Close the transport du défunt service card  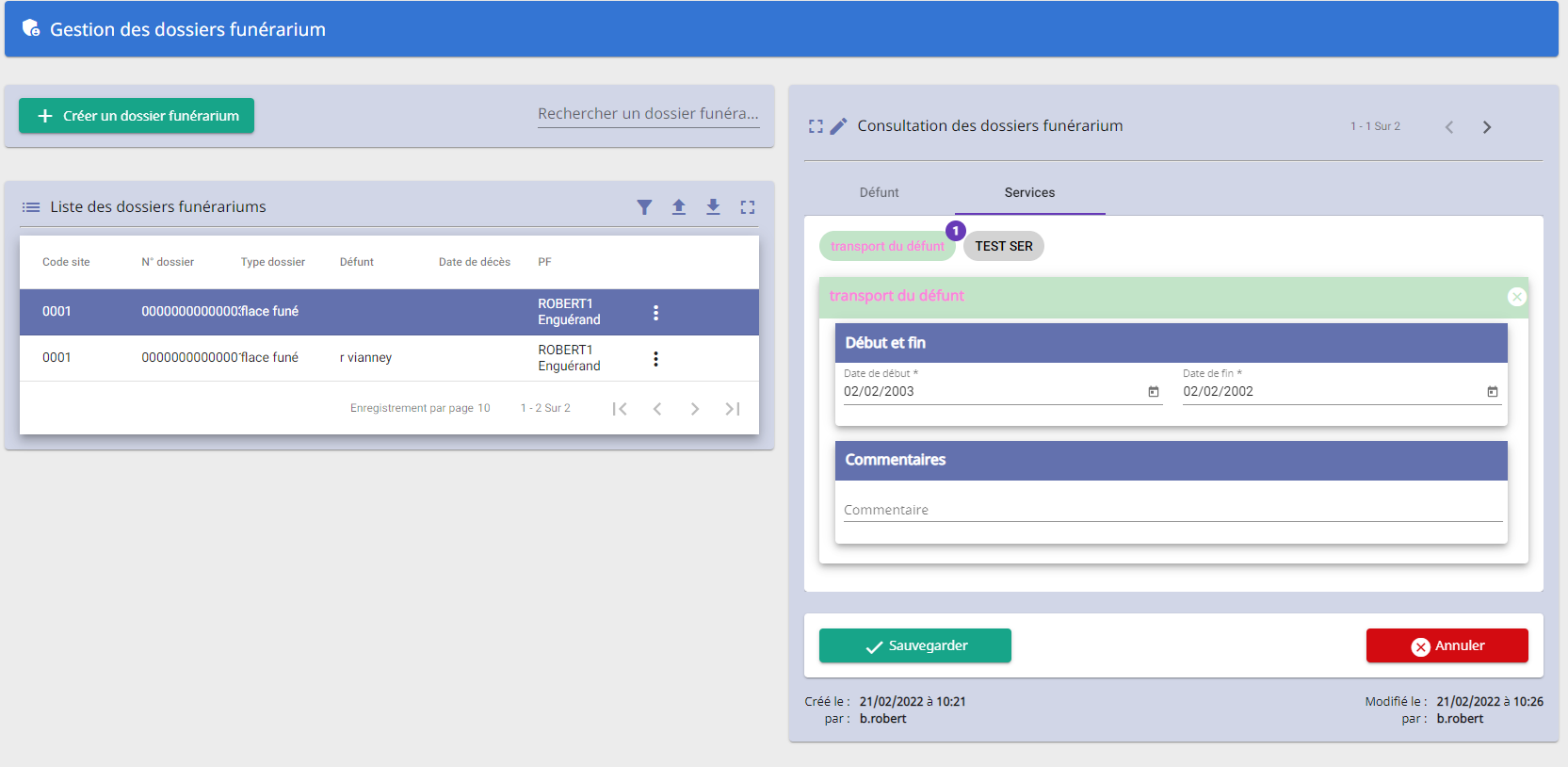(x=1517, y=297)
